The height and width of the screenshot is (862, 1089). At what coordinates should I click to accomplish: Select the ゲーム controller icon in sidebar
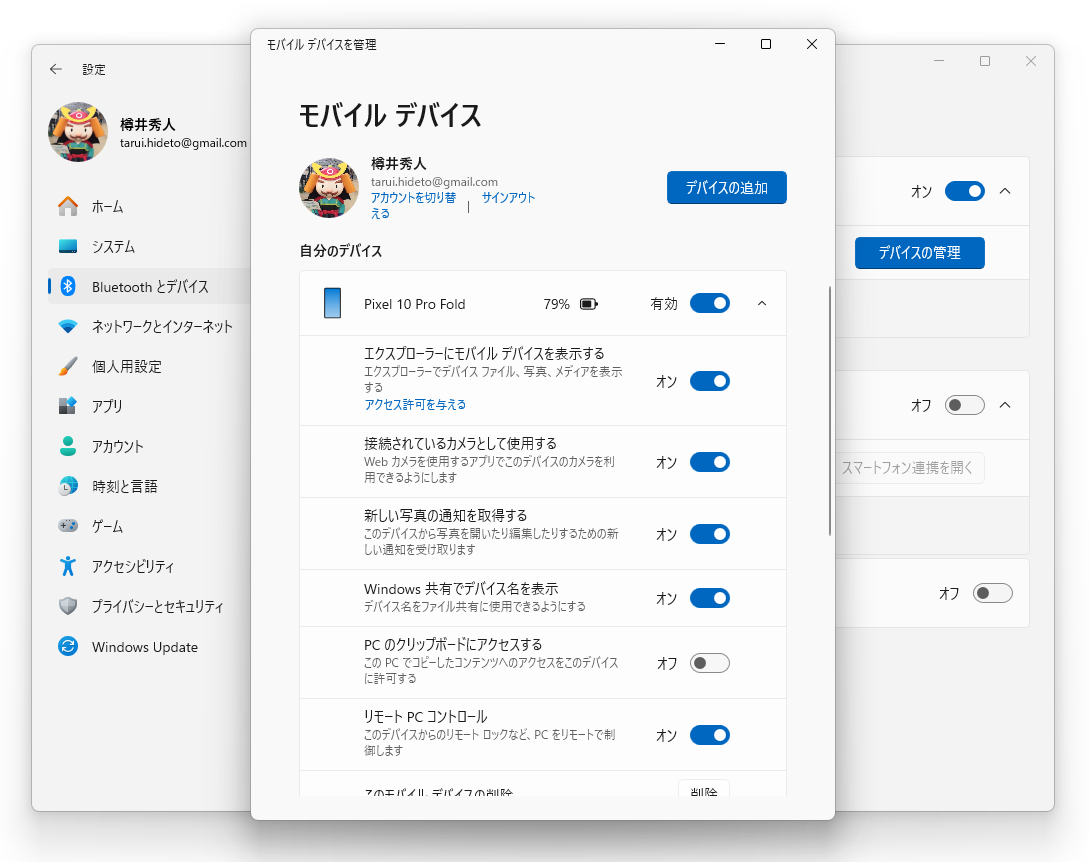pos(68,526)
